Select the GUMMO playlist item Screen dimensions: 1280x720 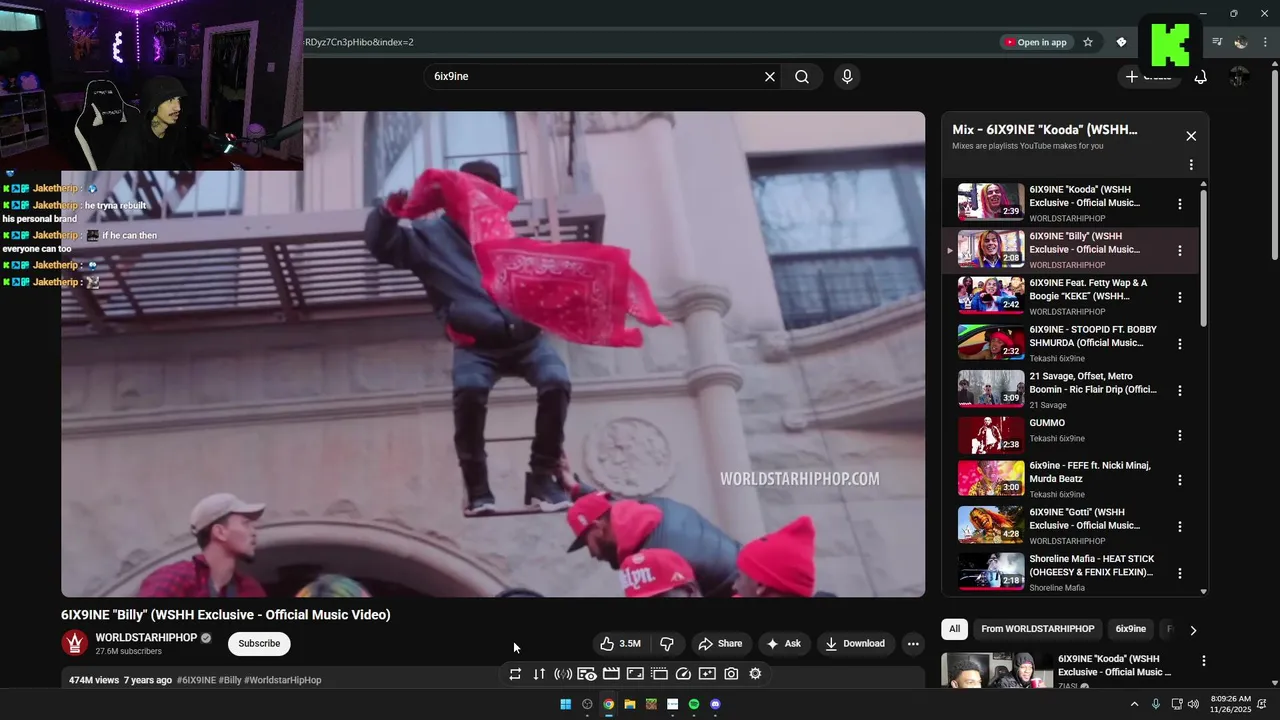[x=1070, y=435]
